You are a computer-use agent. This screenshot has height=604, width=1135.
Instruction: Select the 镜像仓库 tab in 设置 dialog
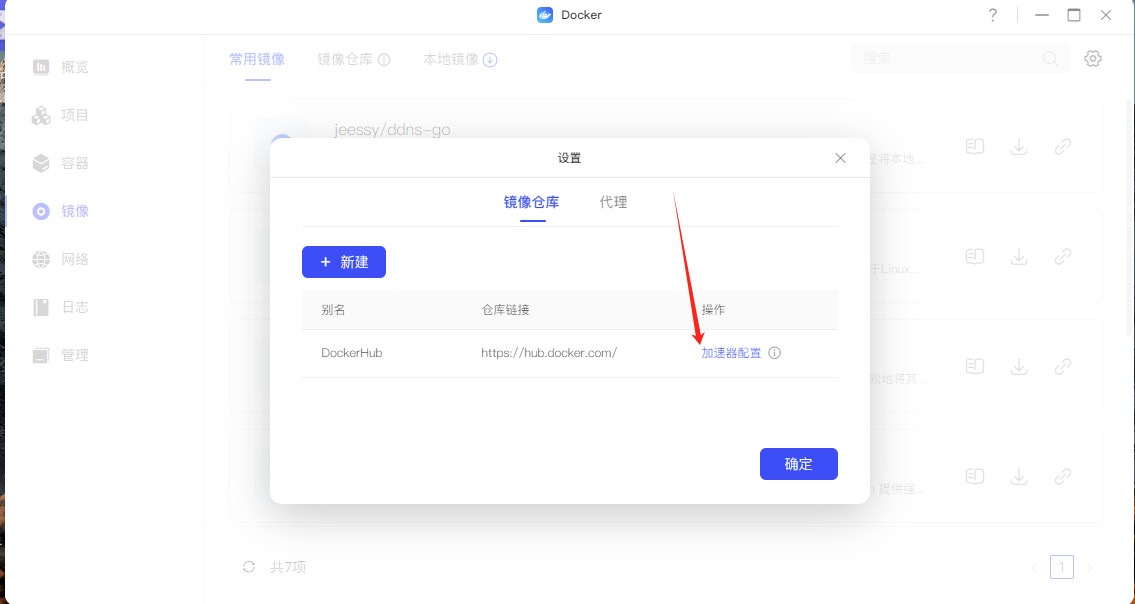pyautogui.click(x=531, y=202)
